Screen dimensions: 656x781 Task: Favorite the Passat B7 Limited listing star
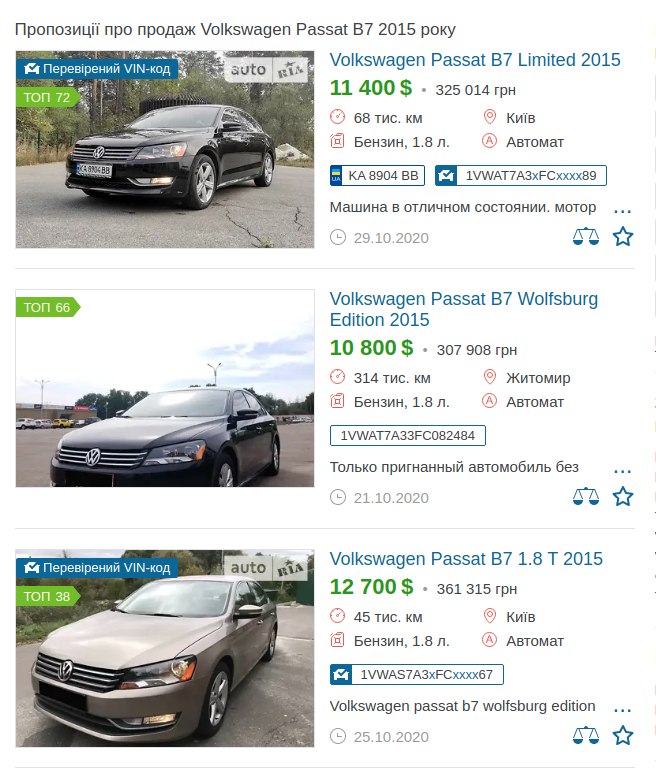tap(623, 237)
